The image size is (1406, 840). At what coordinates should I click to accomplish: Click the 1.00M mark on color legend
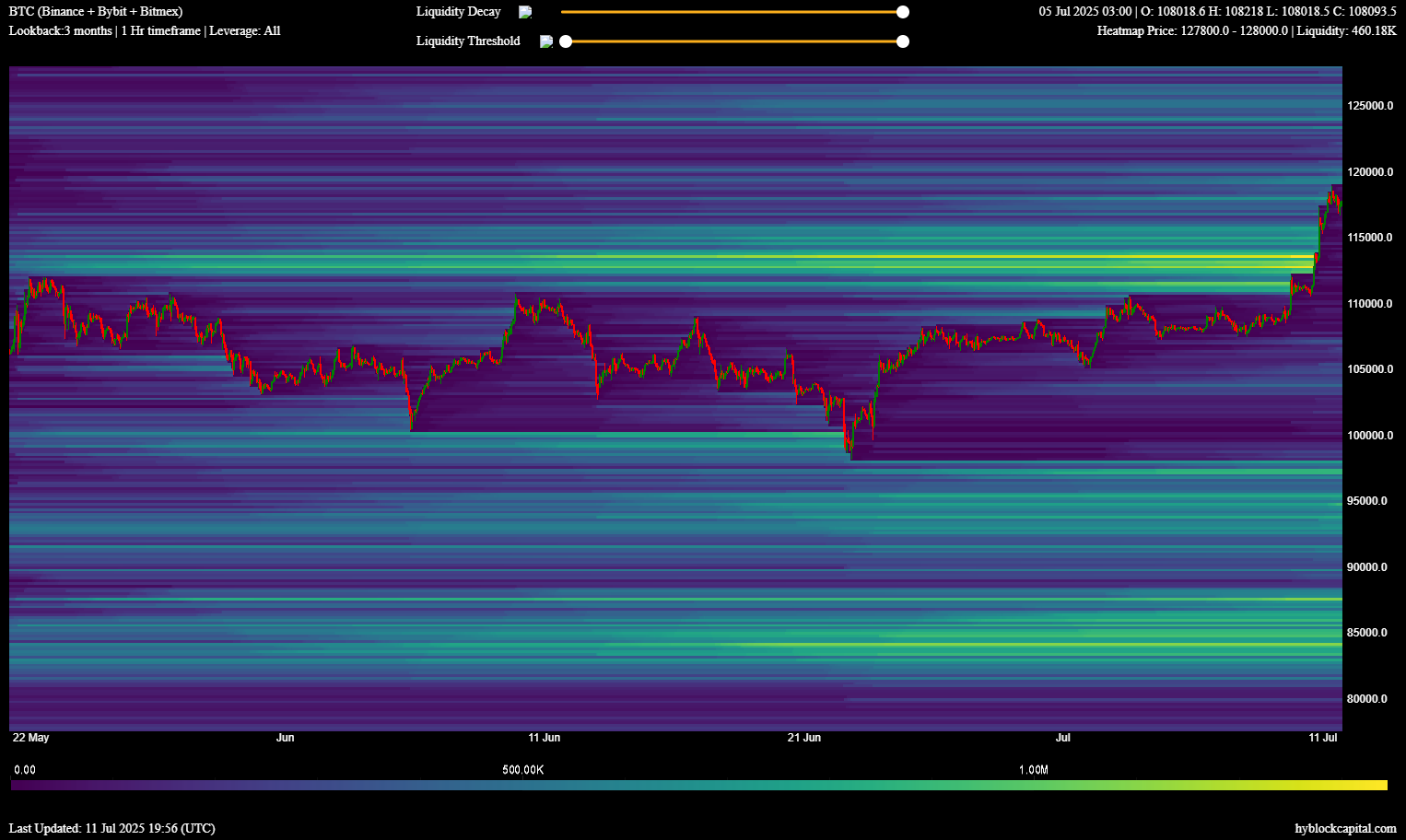(1033, 770)
